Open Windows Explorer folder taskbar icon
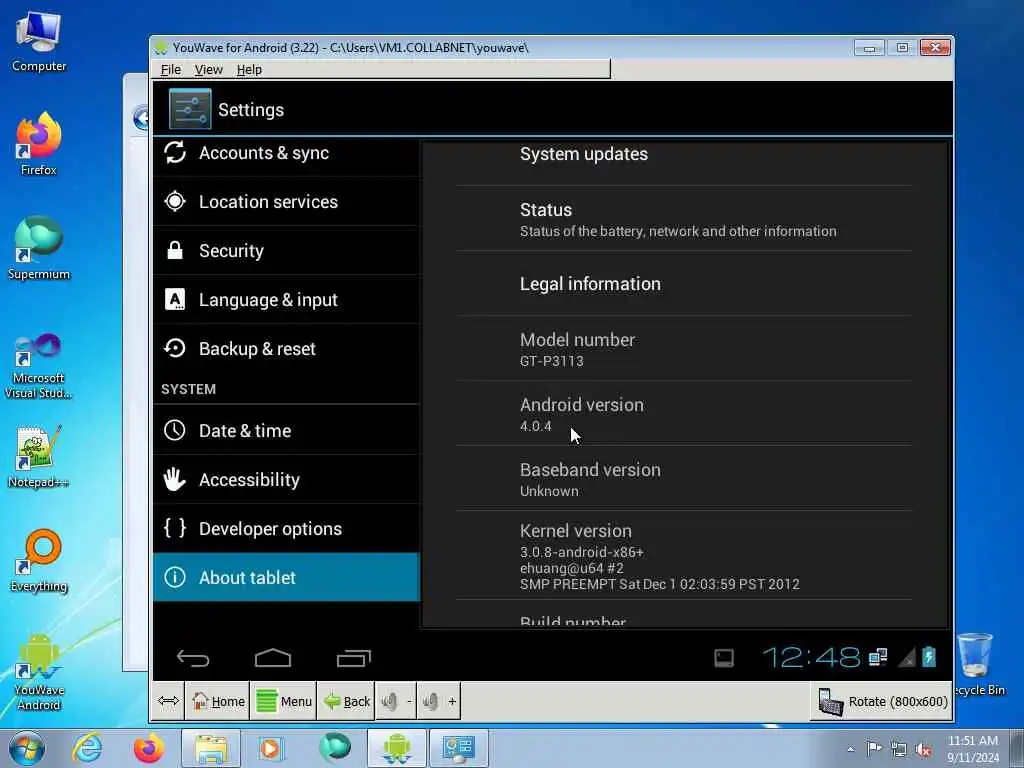 (x=210, y=748)
